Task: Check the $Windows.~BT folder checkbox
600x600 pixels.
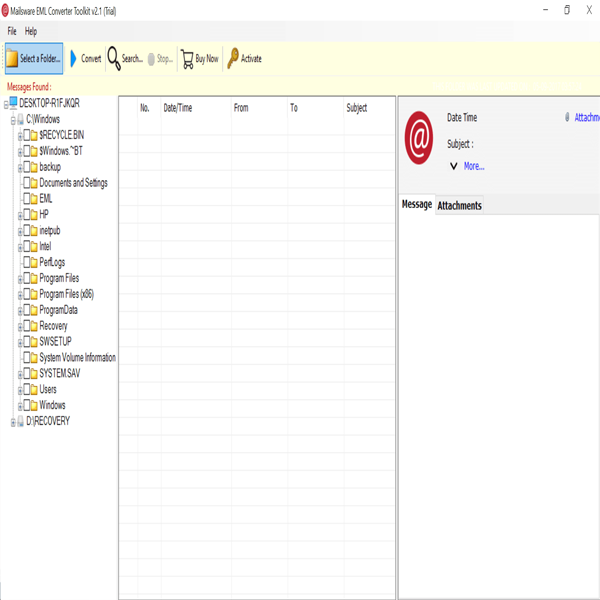Action: click(x=27, y=151)
